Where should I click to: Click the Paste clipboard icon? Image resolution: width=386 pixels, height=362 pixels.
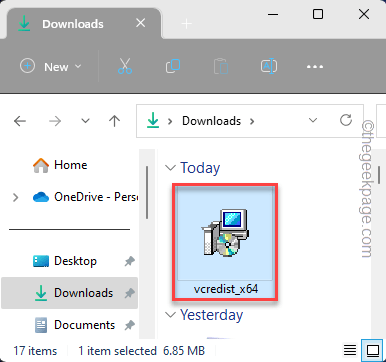[221, 66]
